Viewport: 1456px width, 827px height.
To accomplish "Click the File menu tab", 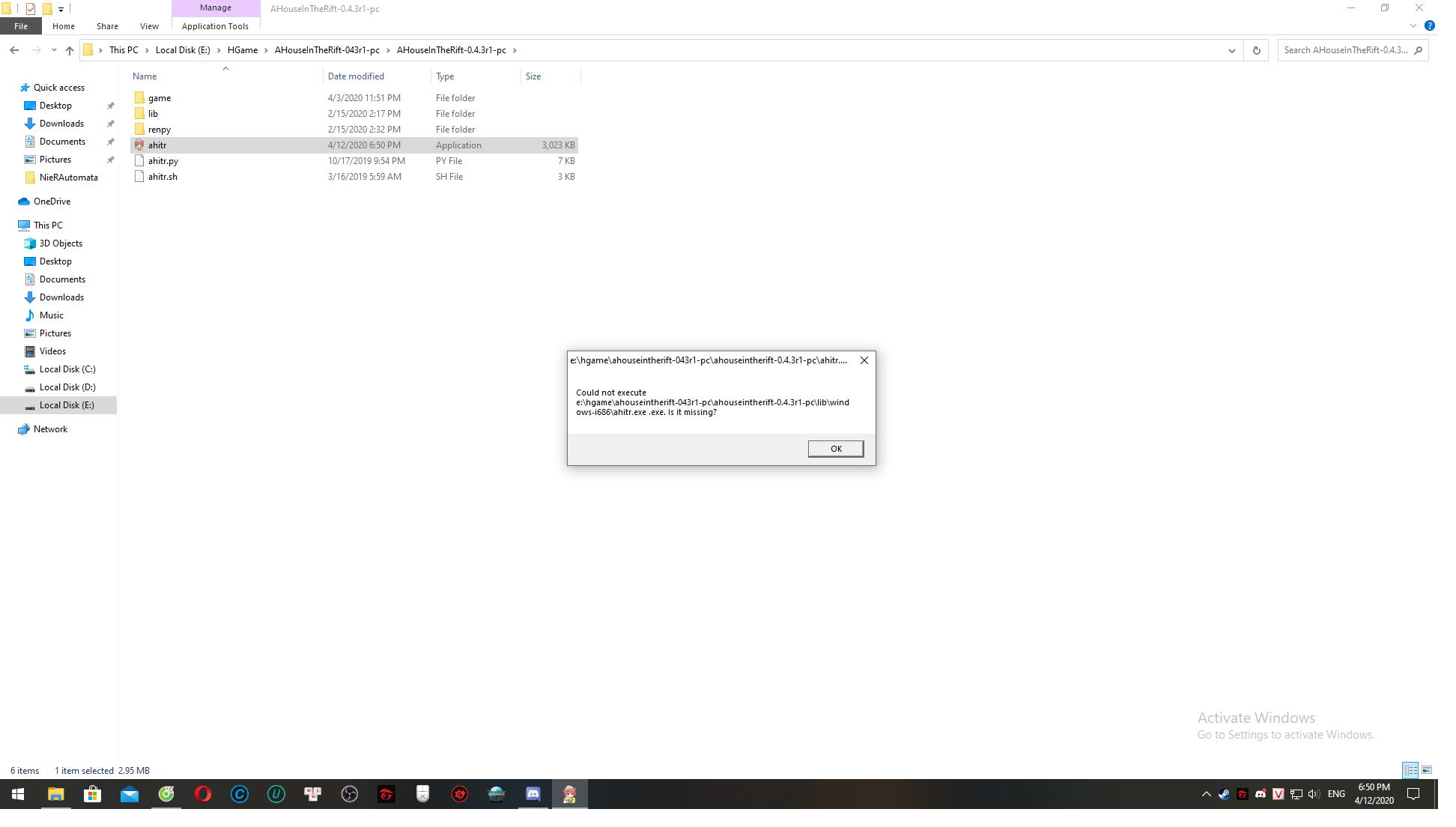I will [21, 26].
